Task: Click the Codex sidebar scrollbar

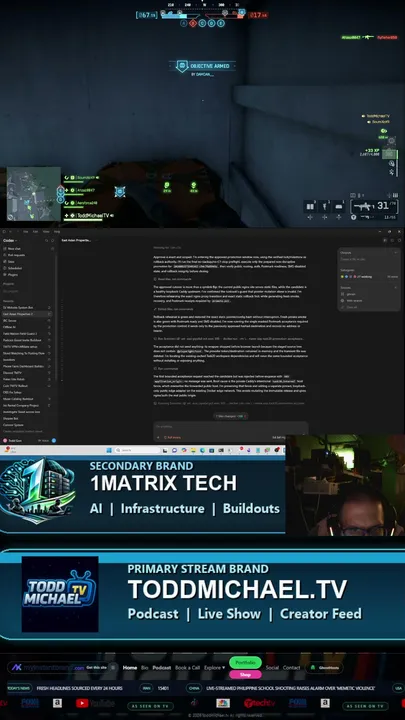Action: (56, 317)
